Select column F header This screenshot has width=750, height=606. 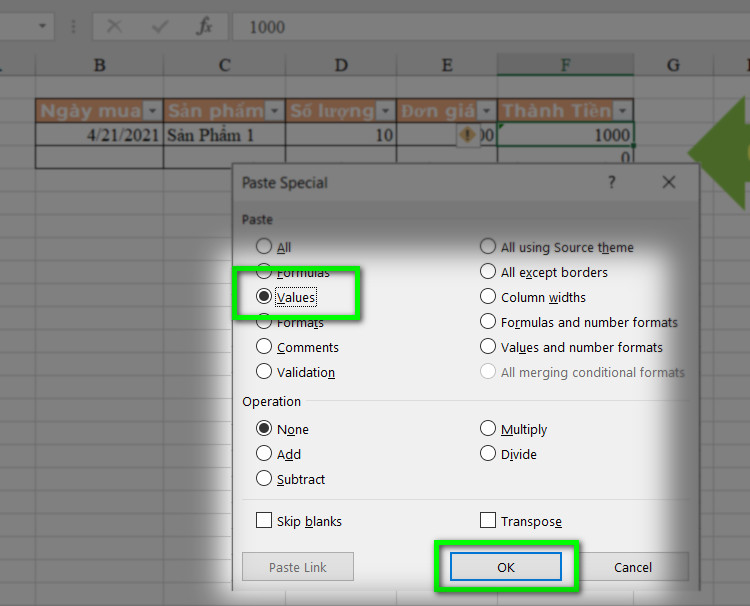point(565,65)
